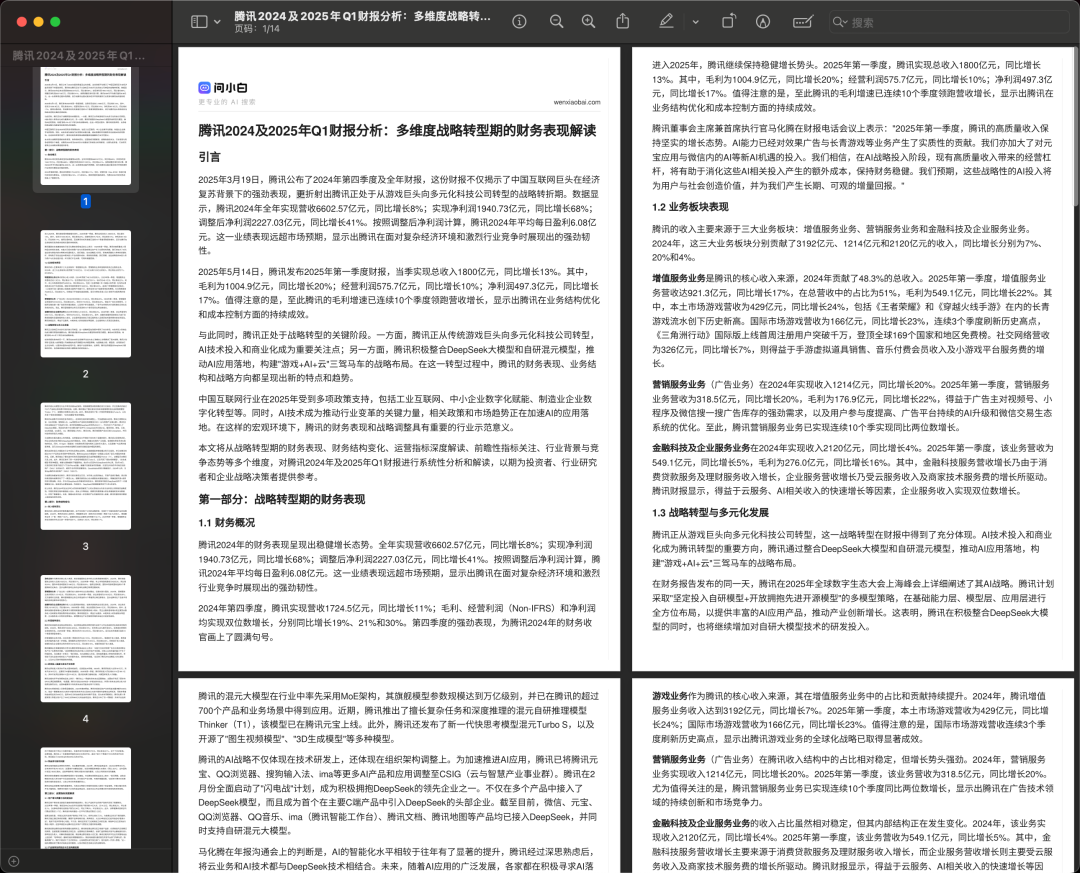
Task: Go to the page 4 thumbnail
Action: [85, 639]
